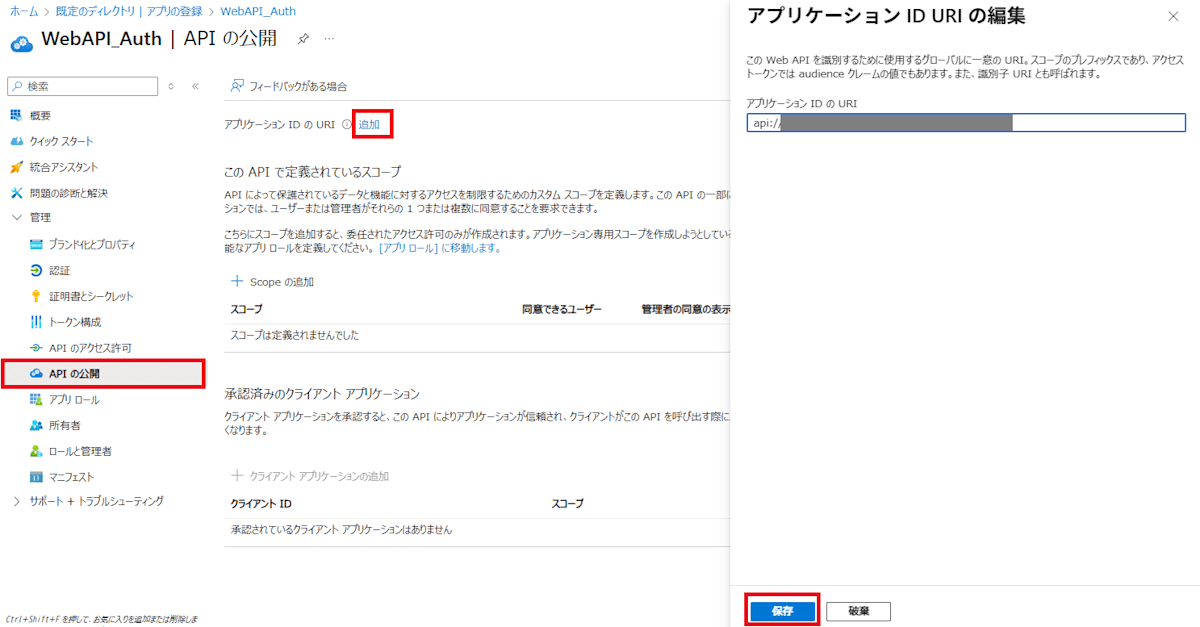Click the 概要 grid icon in the sidebar
This screenshot has height=627, width=1200.
click(x=16, y=115)
